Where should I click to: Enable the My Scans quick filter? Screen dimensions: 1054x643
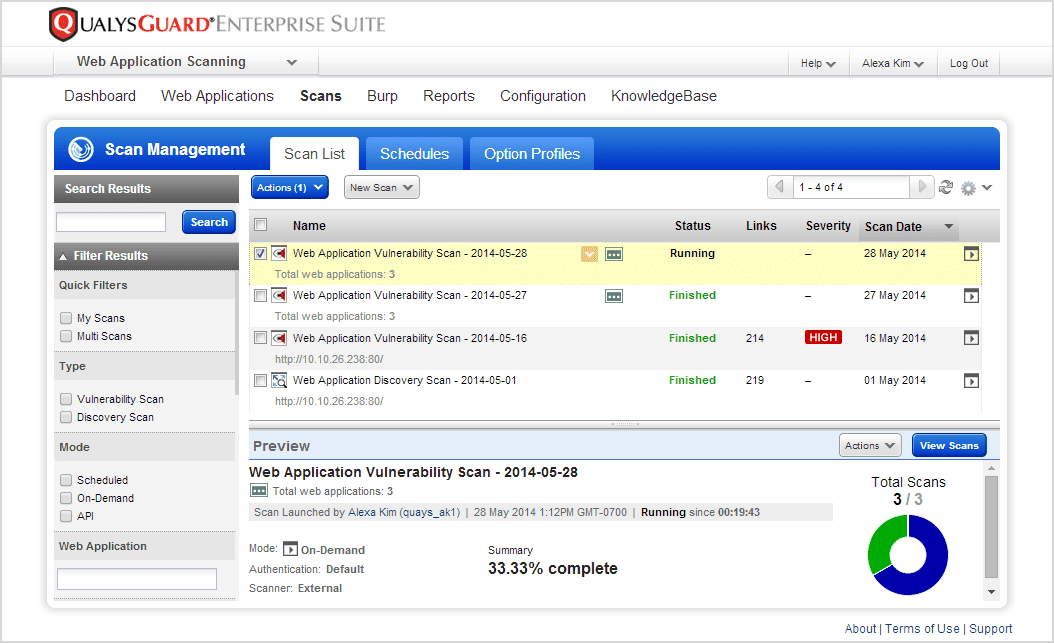coord(66,318)
